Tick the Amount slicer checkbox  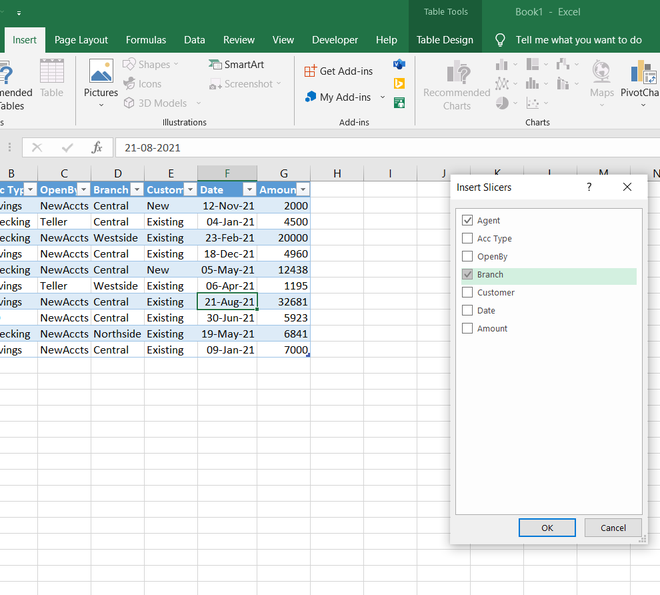tap(467, 329)
